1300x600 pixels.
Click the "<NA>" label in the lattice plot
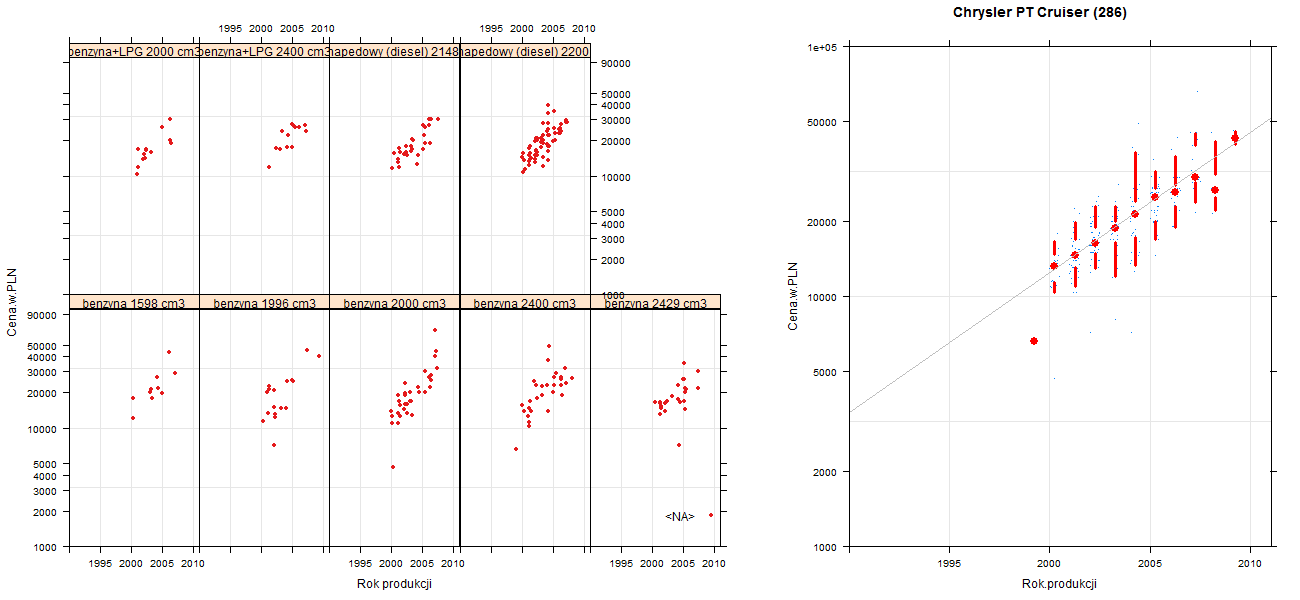tap(680, 516)
